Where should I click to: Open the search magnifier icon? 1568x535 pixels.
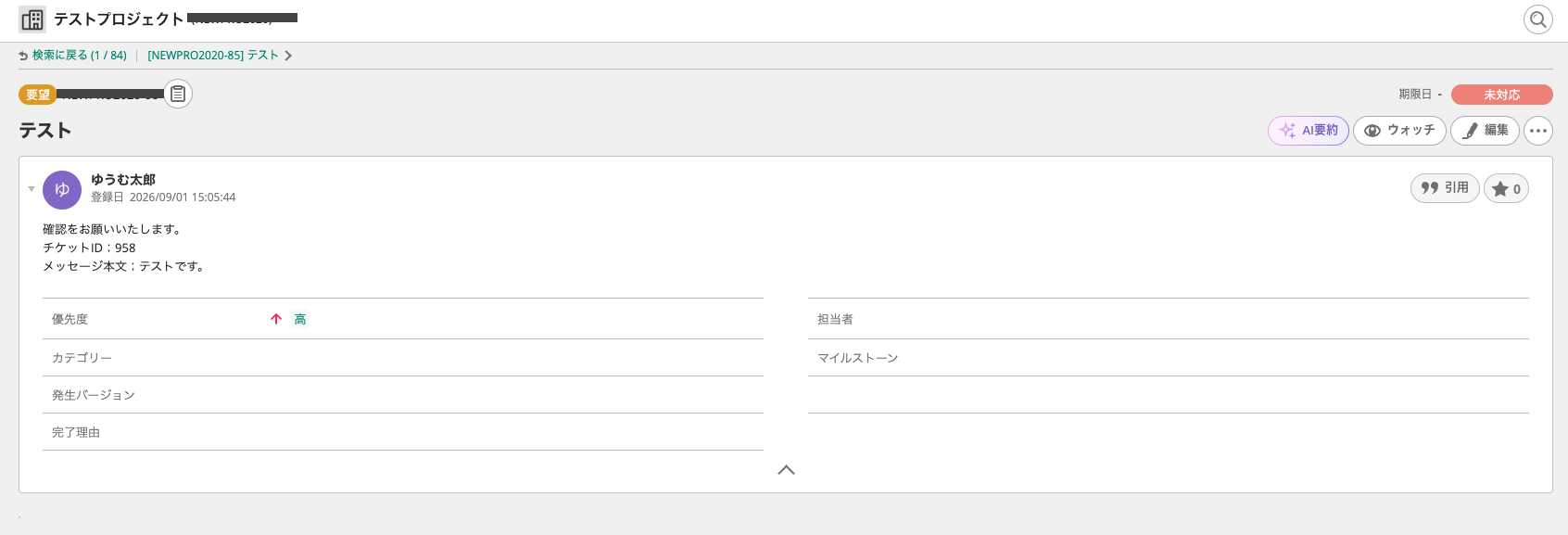(x=1538, y=19)
